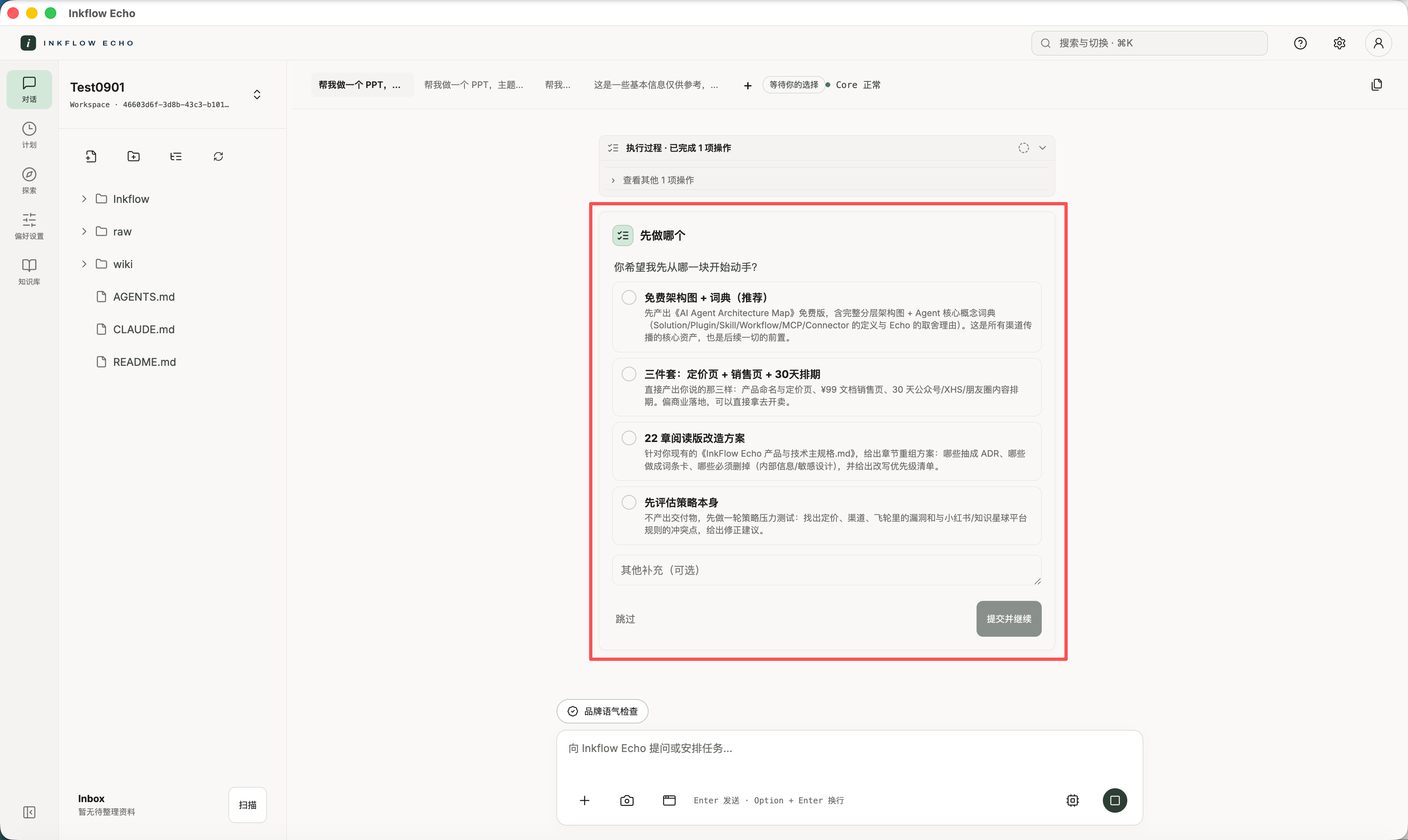Open the Test0901 workspace switcher
Screen dimensions: 1408x840
coord(257,95)
